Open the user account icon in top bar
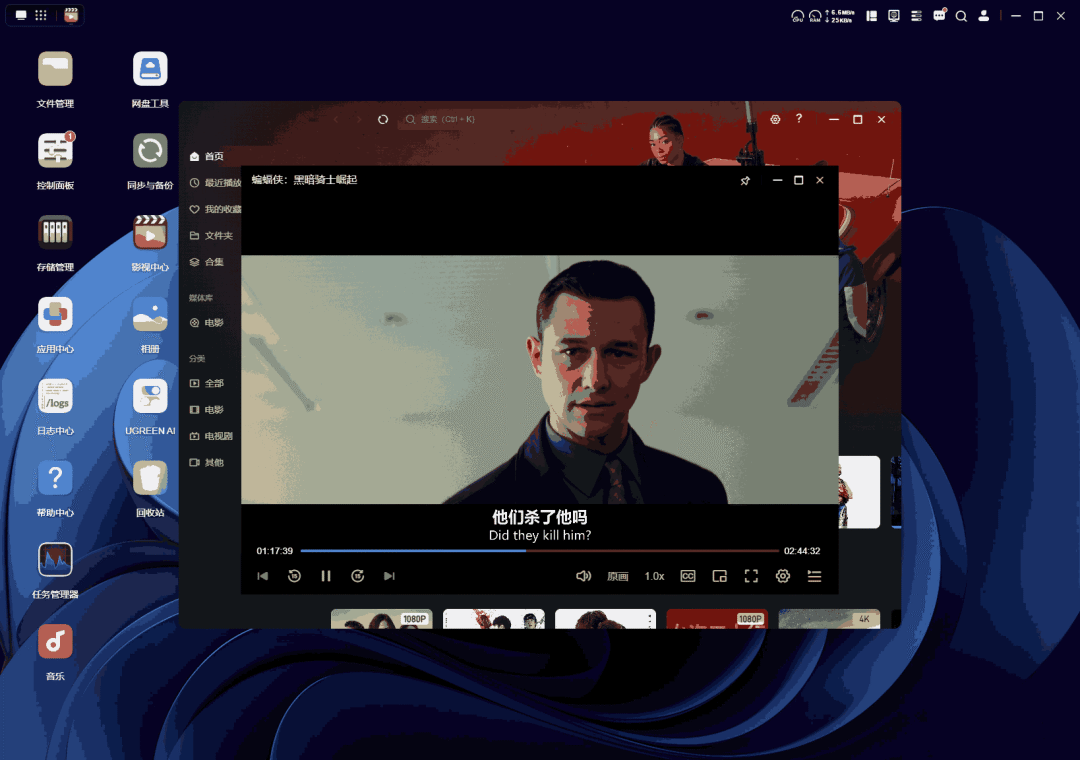Screen dimensions: 1080x760 point(984,16)
